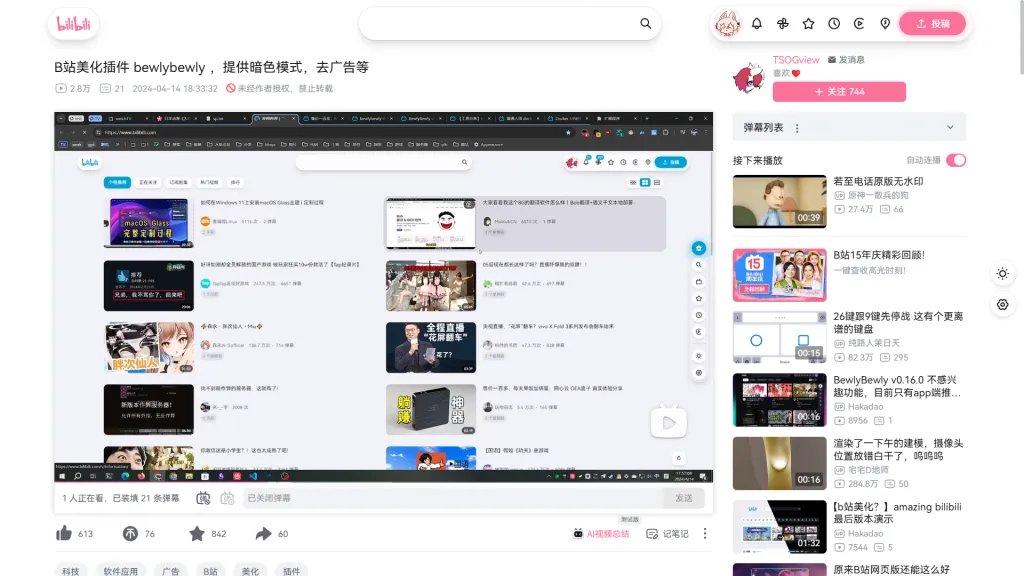1024x576 pixels.
Task: Follow the uploader with 关注 744 button
Action: [x=839, y=91]
